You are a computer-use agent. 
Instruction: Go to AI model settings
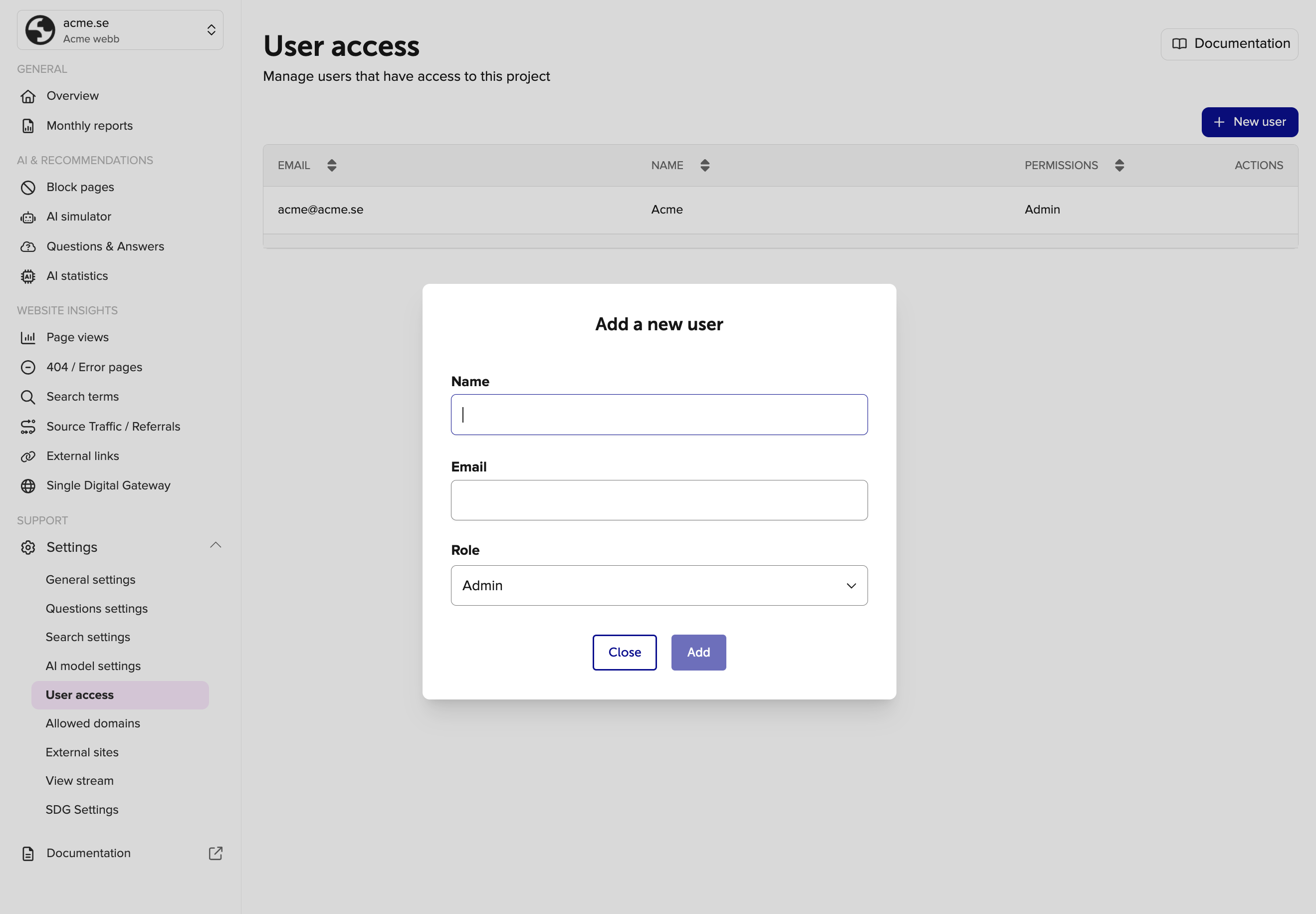coord(93,666)
